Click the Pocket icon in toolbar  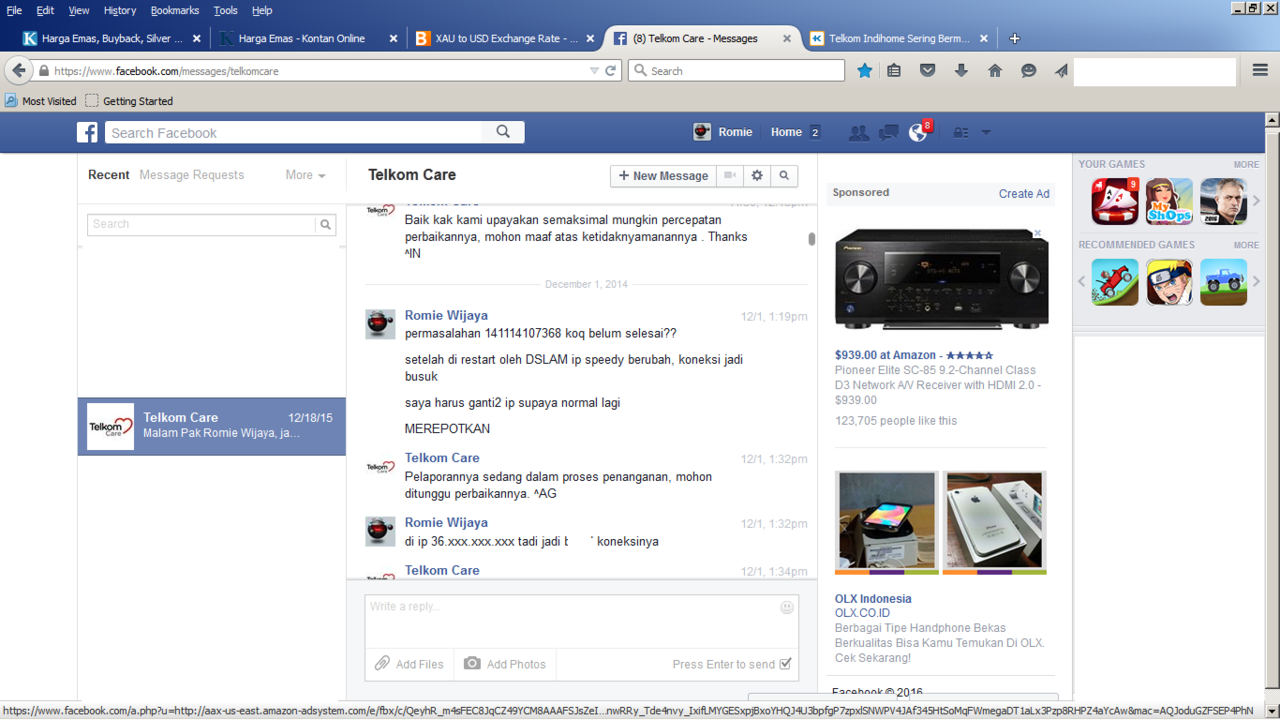[928, 71]
